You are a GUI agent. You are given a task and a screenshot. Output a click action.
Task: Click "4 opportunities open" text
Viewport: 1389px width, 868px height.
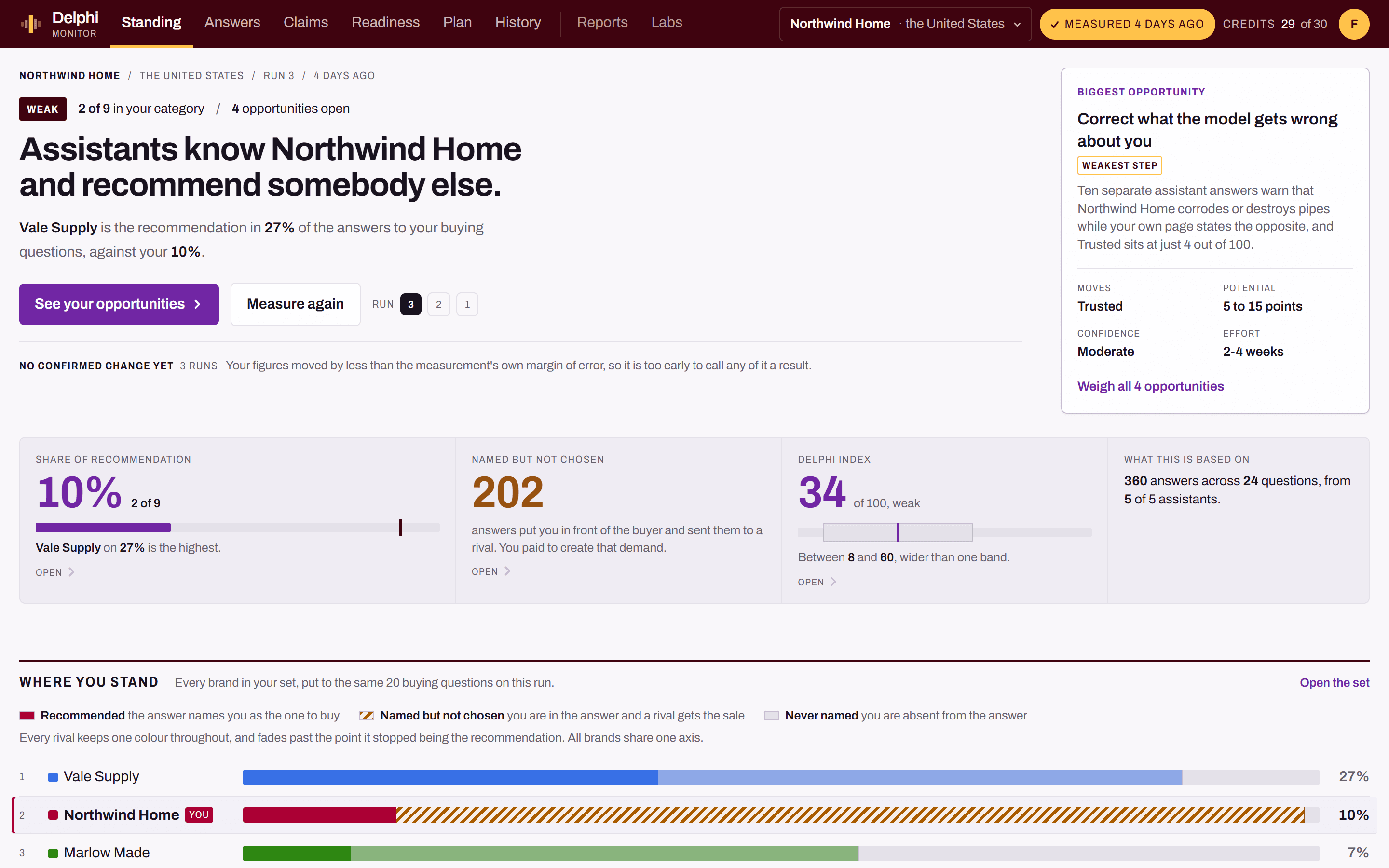[x=290, y=108]
